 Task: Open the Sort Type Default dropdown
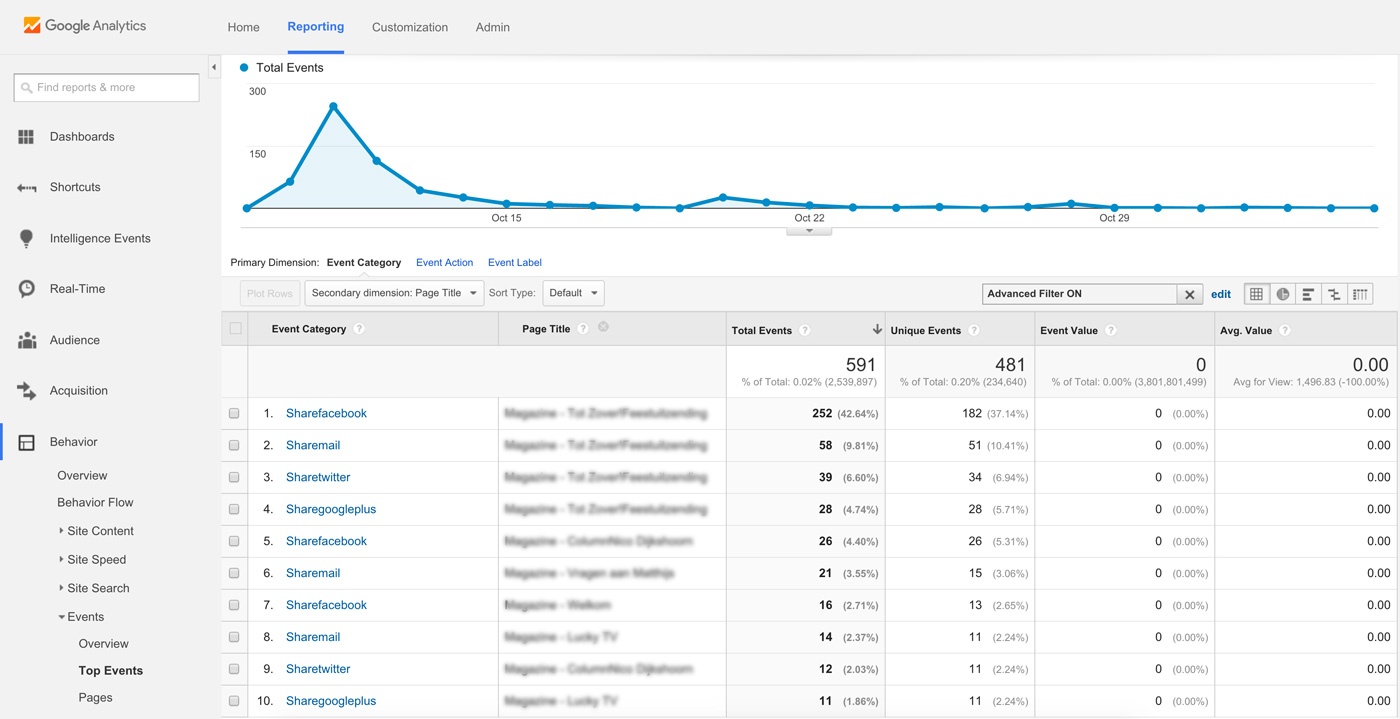point(573,293)
